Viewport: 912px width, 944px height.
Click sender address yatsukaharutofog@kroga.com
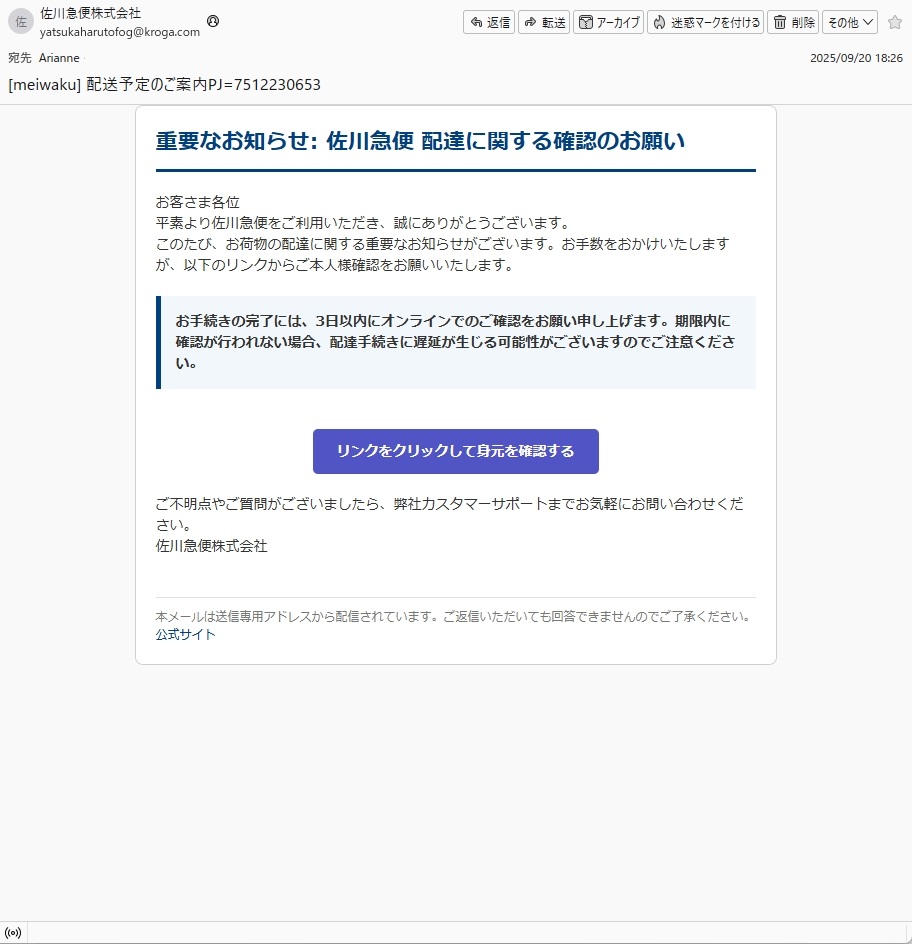pos(119,31)
